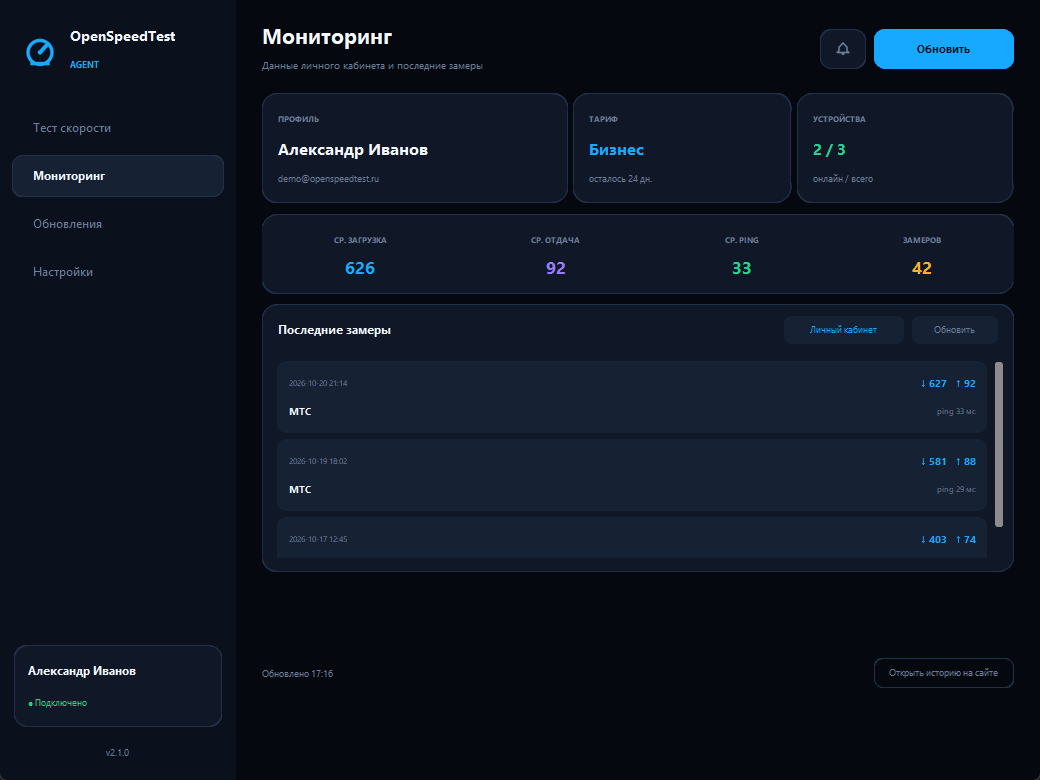Click the OpenSpeedTest speedometer logo

[40, 52]
